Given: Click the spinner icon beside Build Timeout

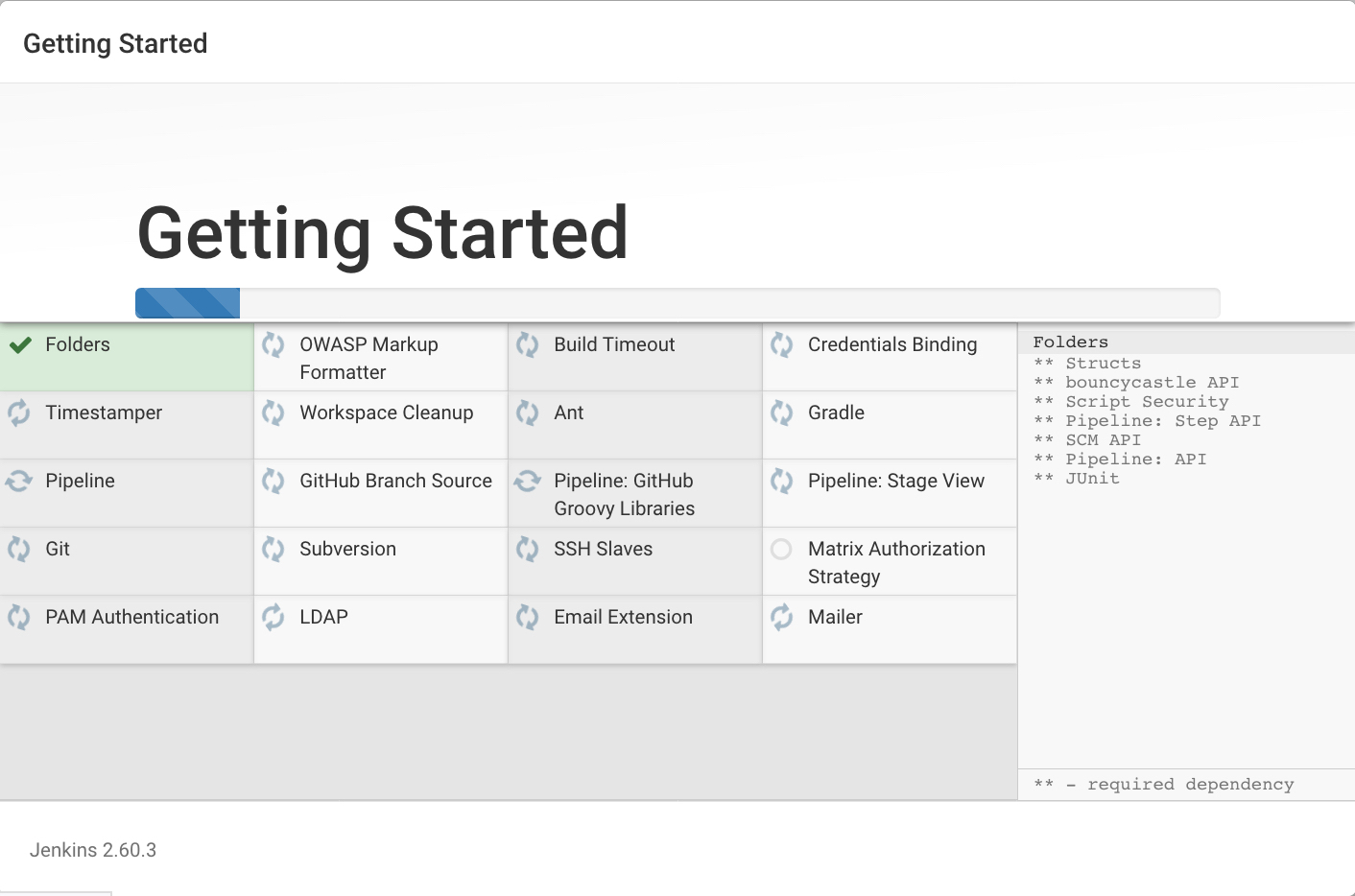Looking at the screenshot, I should 528,345.
